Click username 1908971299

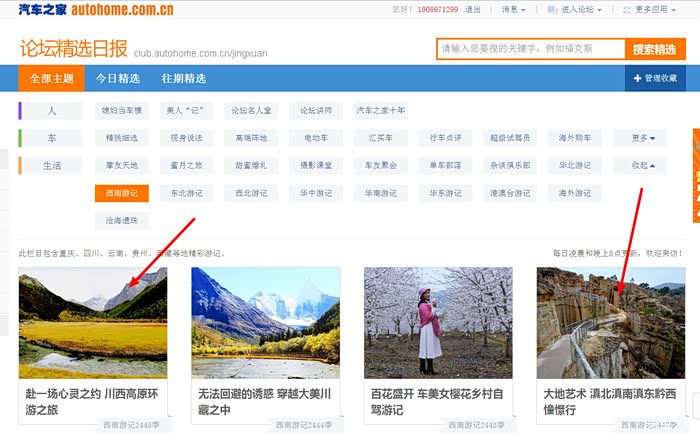(438, 9)
